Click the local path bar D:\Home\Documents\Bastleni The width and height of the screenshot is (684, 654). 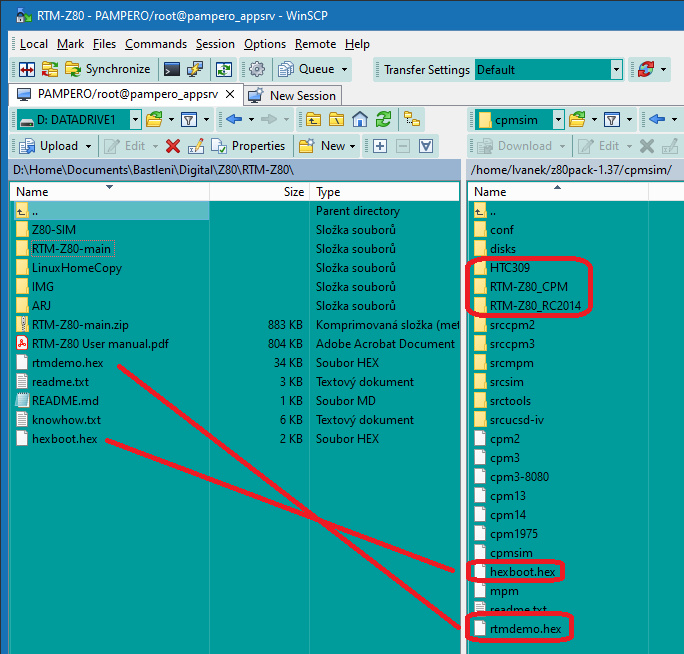coord(235,170)
